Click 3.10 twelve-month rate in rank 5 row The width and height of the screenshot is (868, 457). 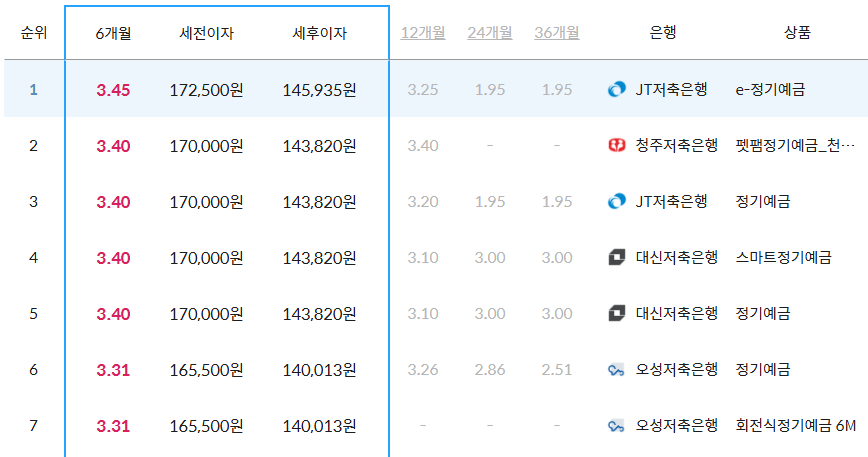pyautogui.click(x=423, y=314)
